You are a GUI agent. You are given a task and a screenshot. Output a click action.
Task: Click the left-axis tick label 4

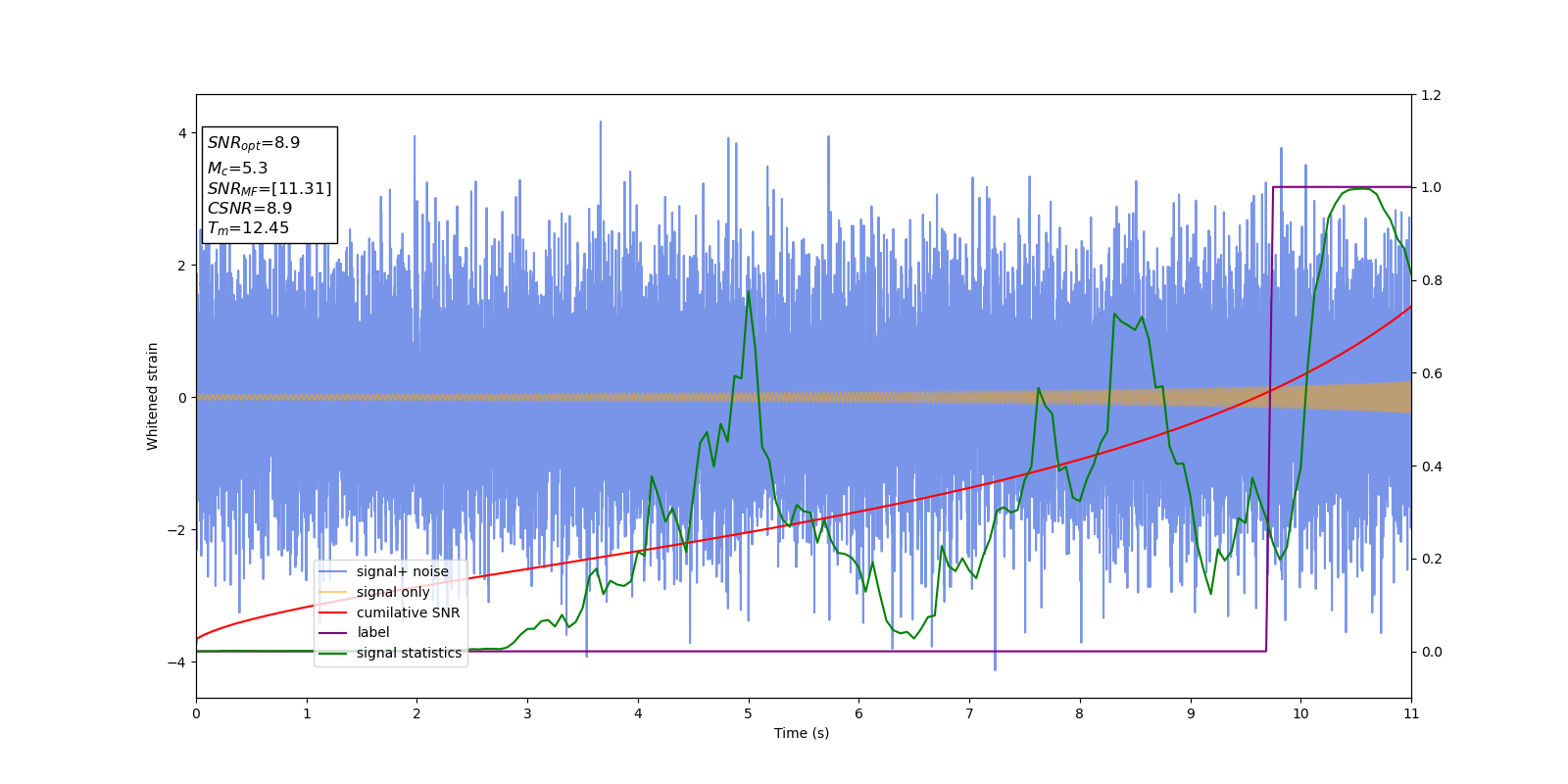coord(183,133)
